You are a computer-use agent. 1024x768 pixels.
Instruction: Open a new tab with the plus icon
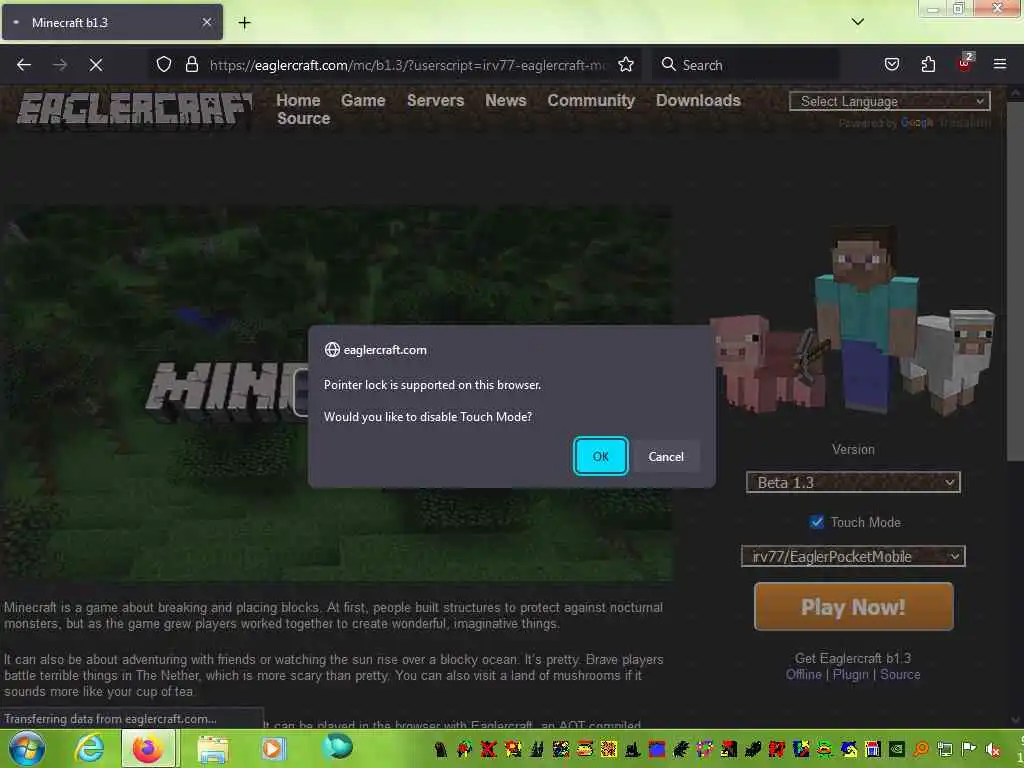pos(244,23)
